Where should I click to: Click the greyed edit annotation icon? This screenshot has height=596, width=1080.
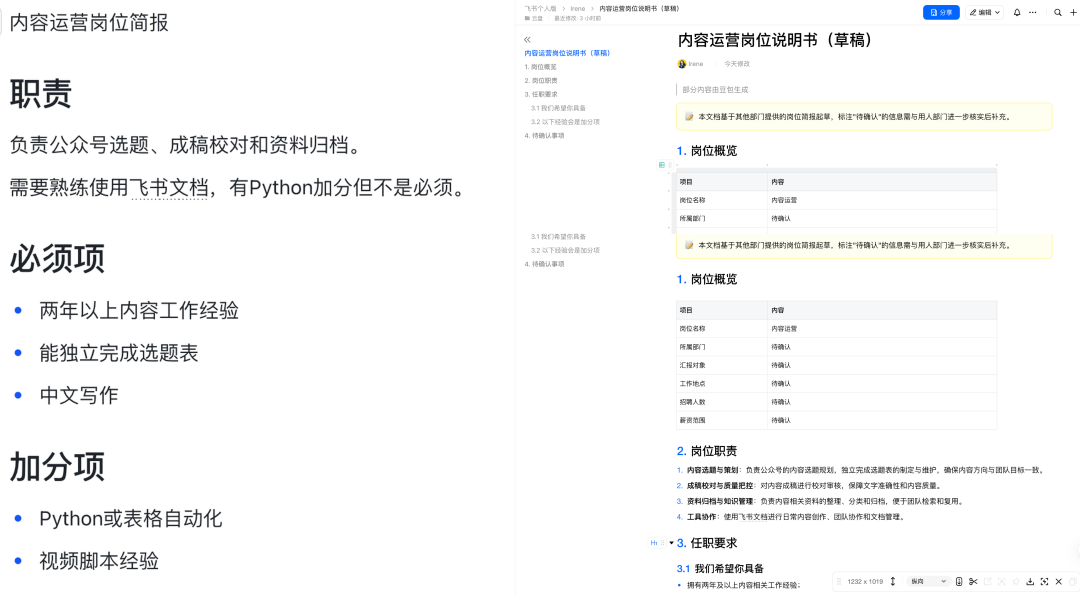pyautogui.click(x=988, y=582)
